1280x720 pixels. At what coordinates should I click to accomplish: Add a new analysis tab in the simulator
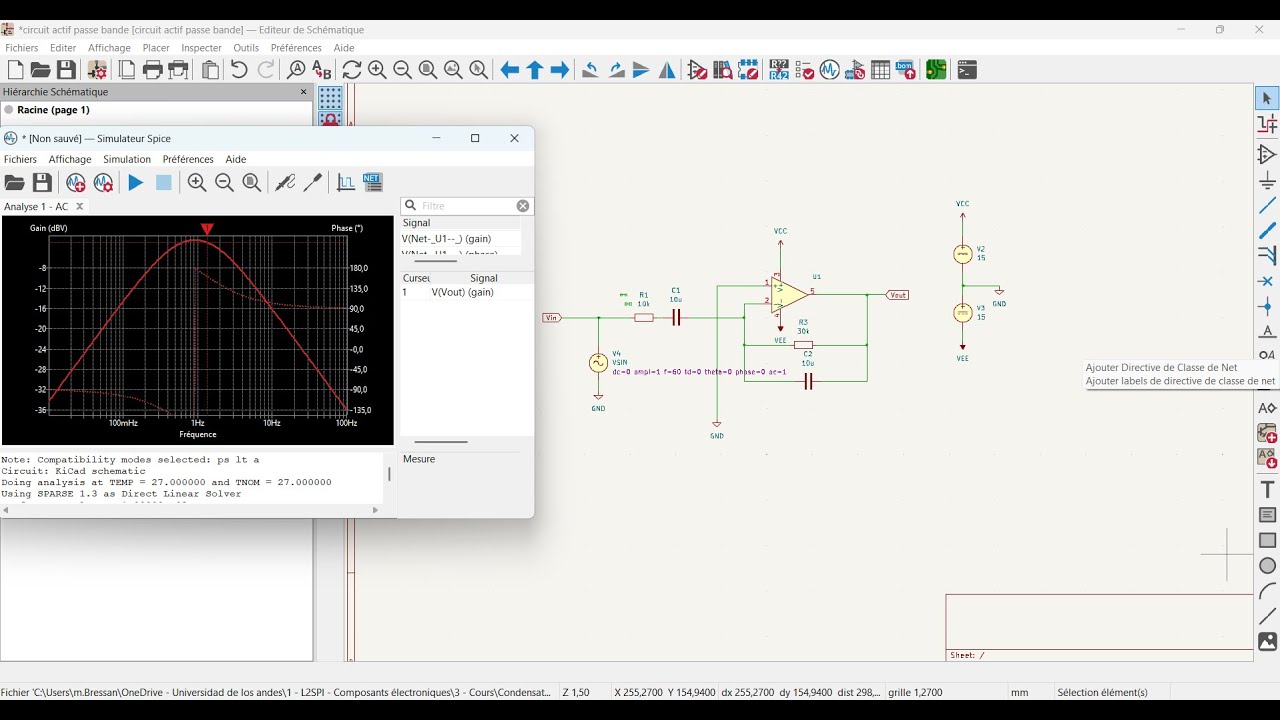pyautogui.click(x=75, y=183)
